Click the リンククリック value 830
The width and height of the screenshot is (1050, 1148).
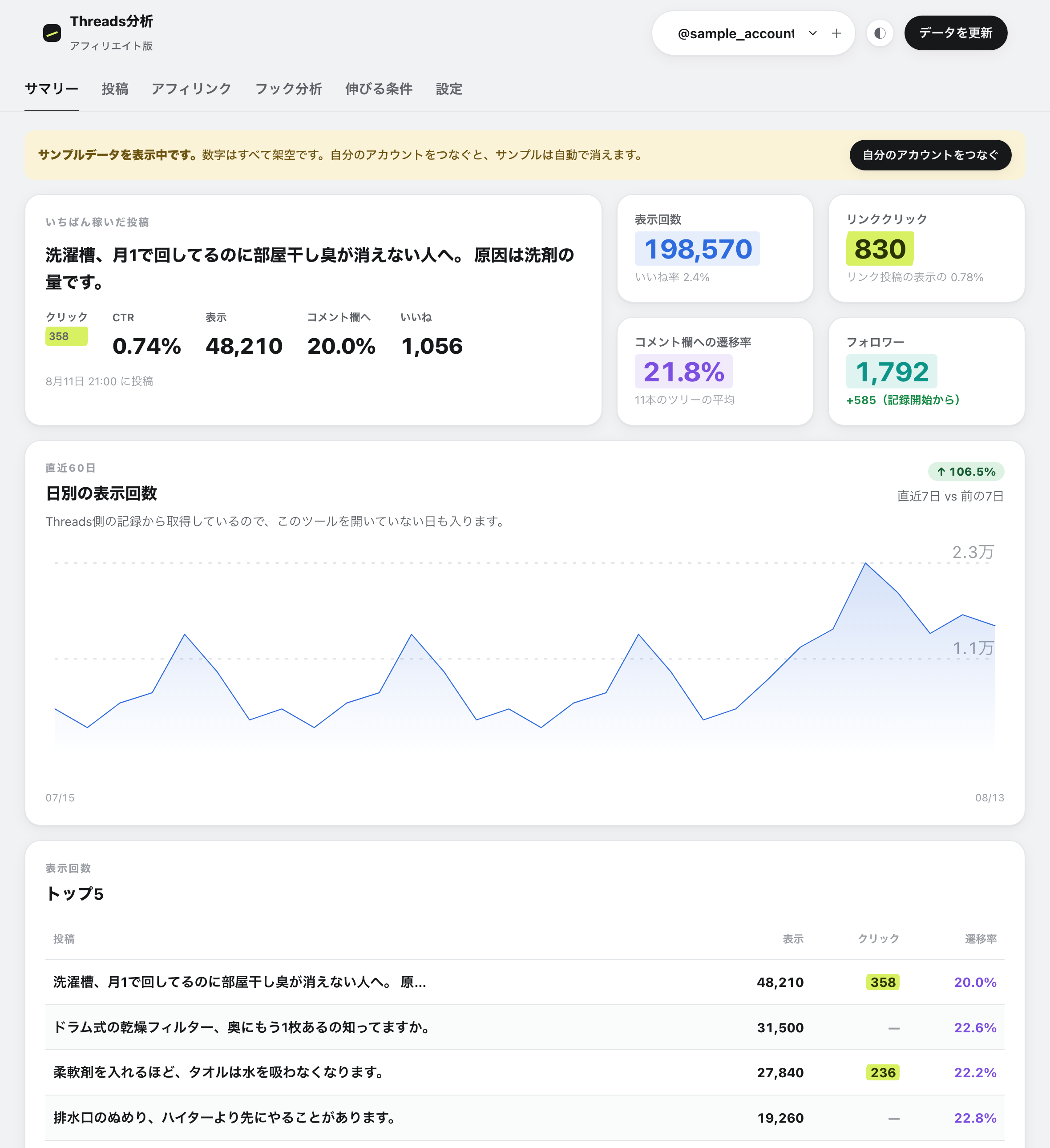(x=880, y=249)
